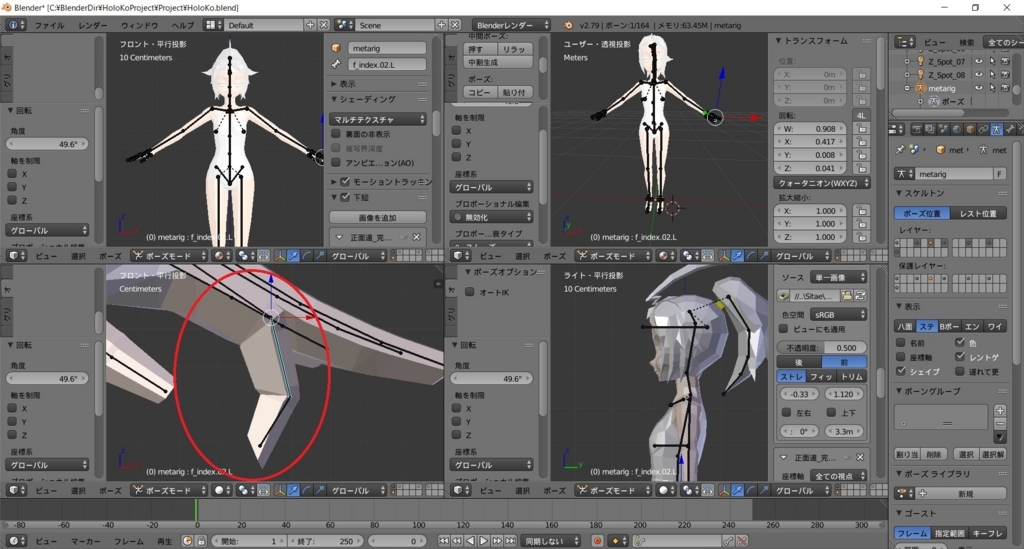The image size is (1024, 549).
Task: Open the ファイル menu
Action: (x=49, y=25)
